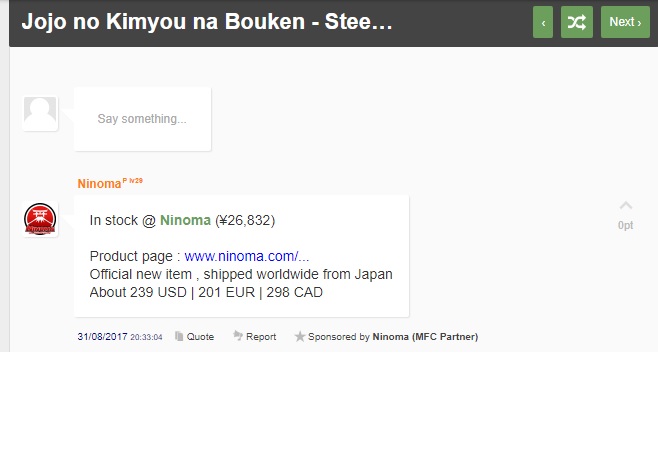Quote Ninoma's comment
658x457 pixels.
(194, 337)
